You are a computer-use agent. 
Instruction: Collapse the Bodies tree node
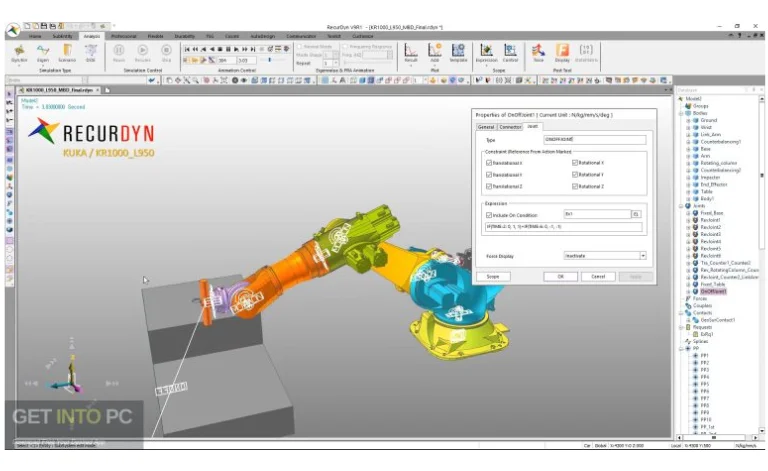click(x=683, y=113)
